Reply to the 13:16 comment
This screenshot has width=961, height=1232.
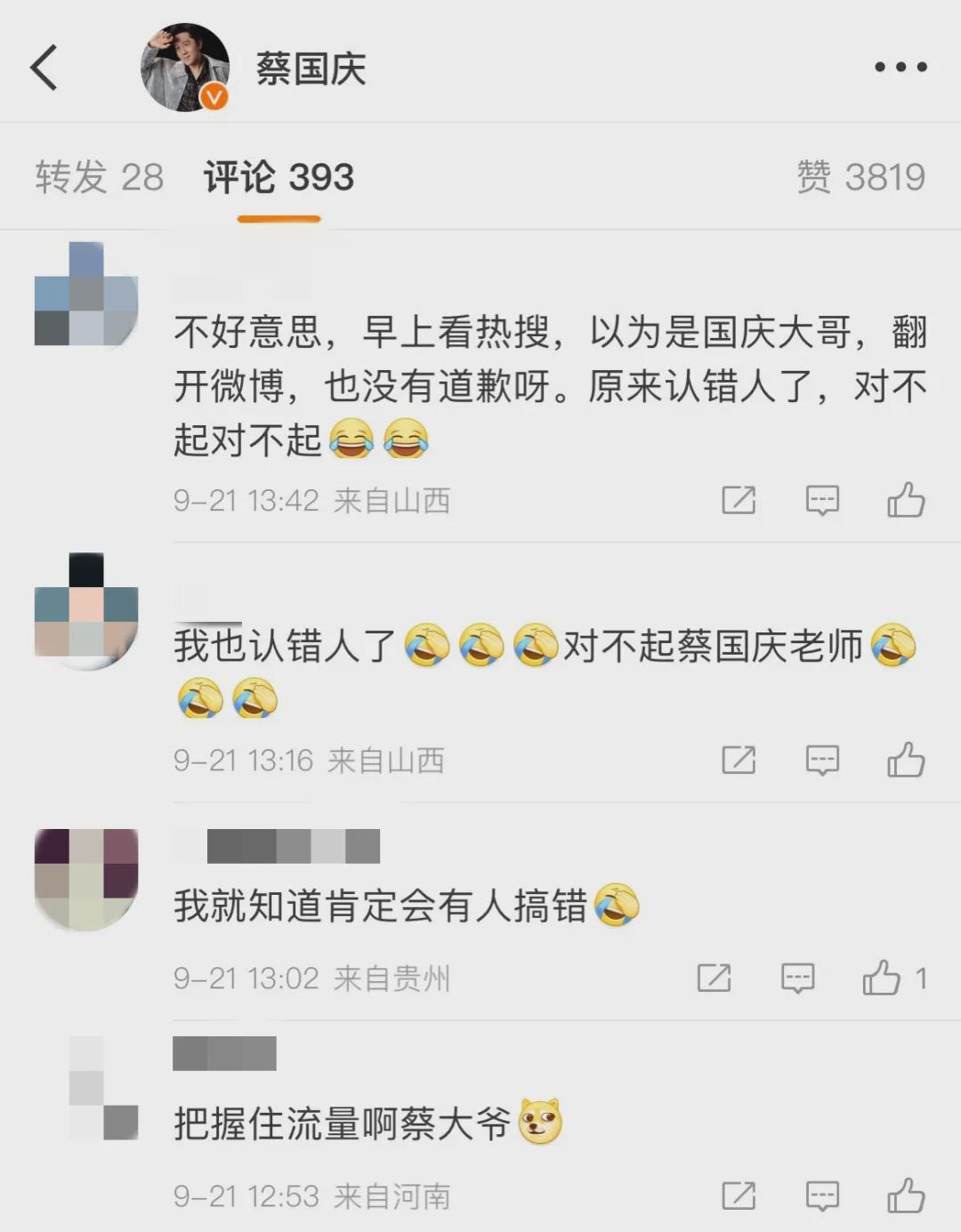[822, 761]
